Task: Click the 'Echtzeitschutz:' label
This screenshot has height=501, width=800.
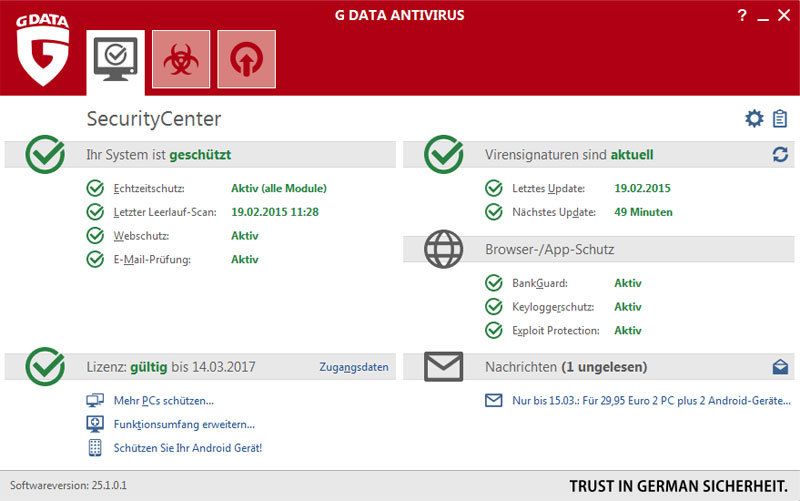Action: pyautogui.click(x=148, y=188)
